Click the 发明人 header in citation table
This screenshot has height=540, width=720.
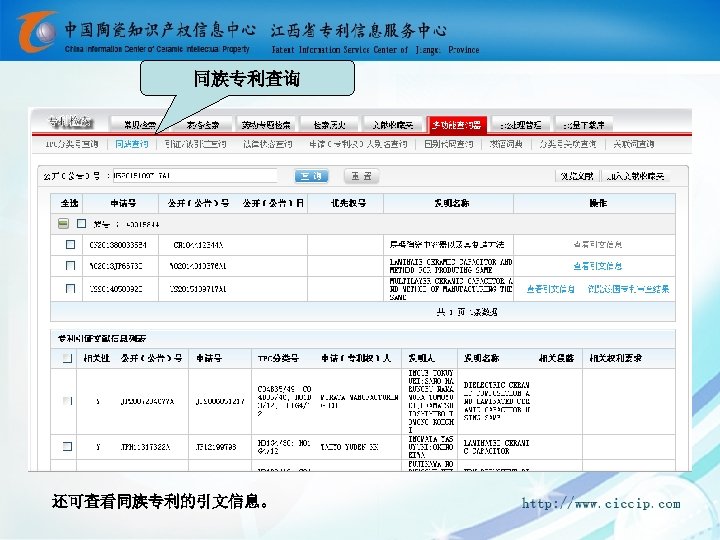[422, 358]
